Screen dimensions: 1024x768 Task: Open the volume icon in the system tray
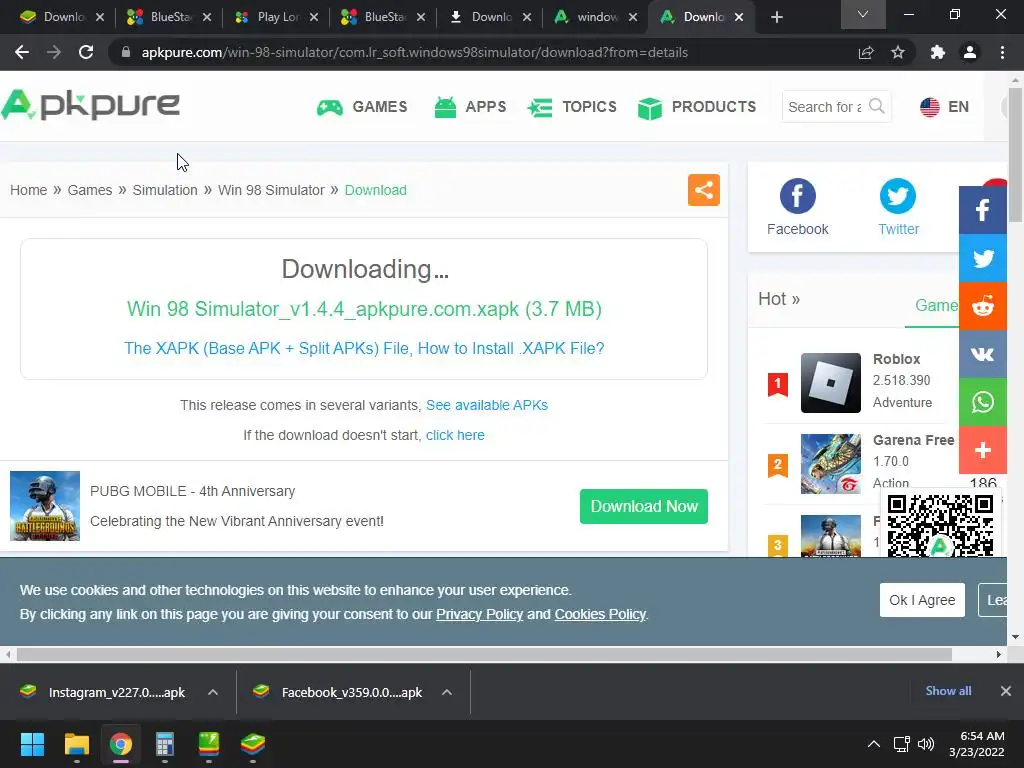click(925, 744)
